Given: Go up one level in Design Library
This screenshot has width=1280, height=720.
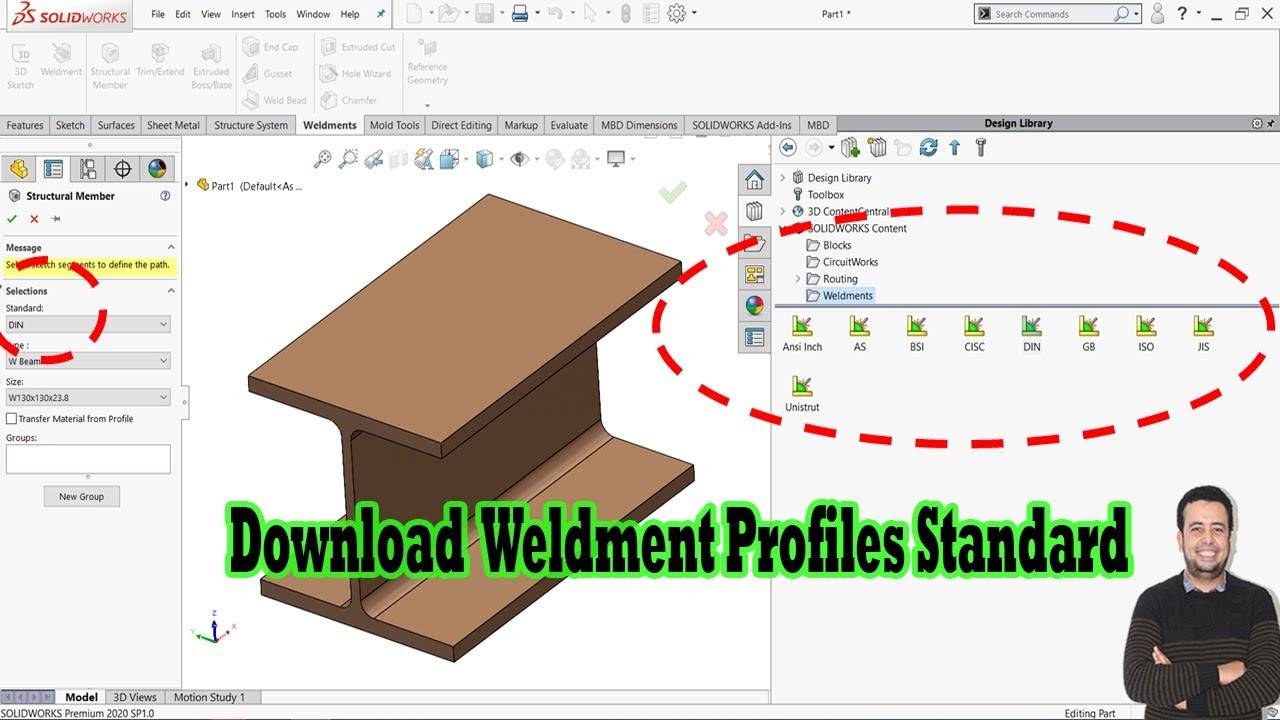Looking at the screenshot, I should point(954,148).
